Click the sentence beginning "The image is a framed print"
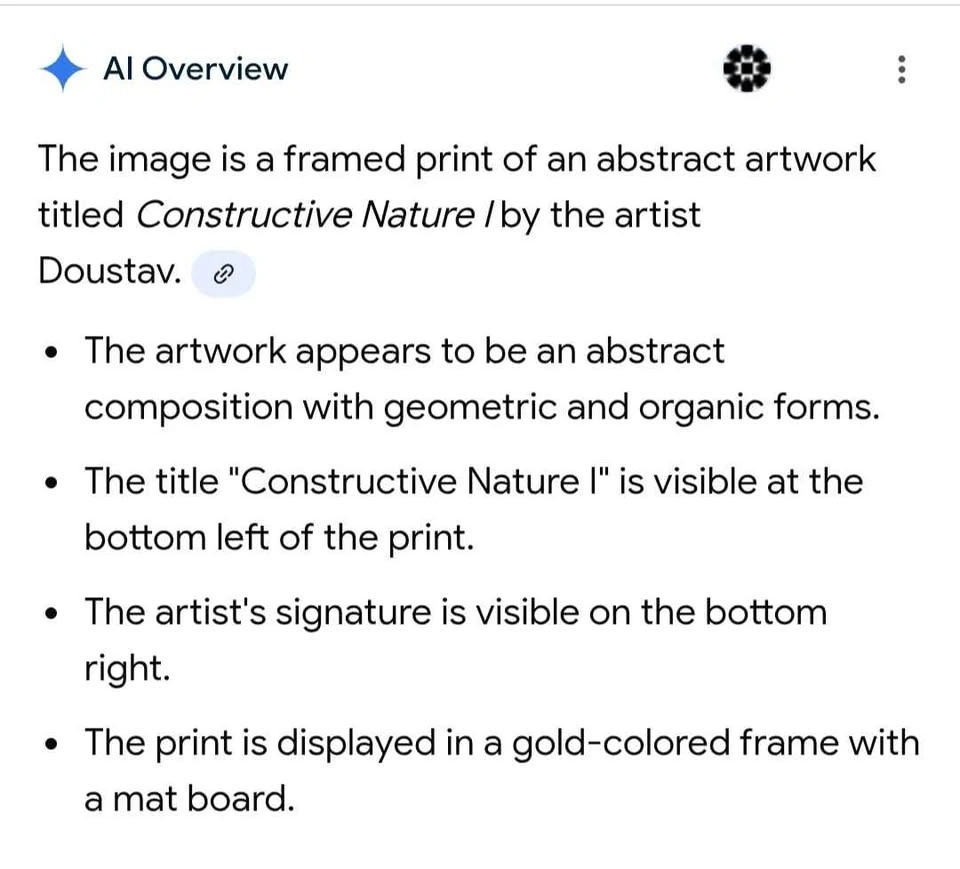Screen dimensions: 960x869 456,159
